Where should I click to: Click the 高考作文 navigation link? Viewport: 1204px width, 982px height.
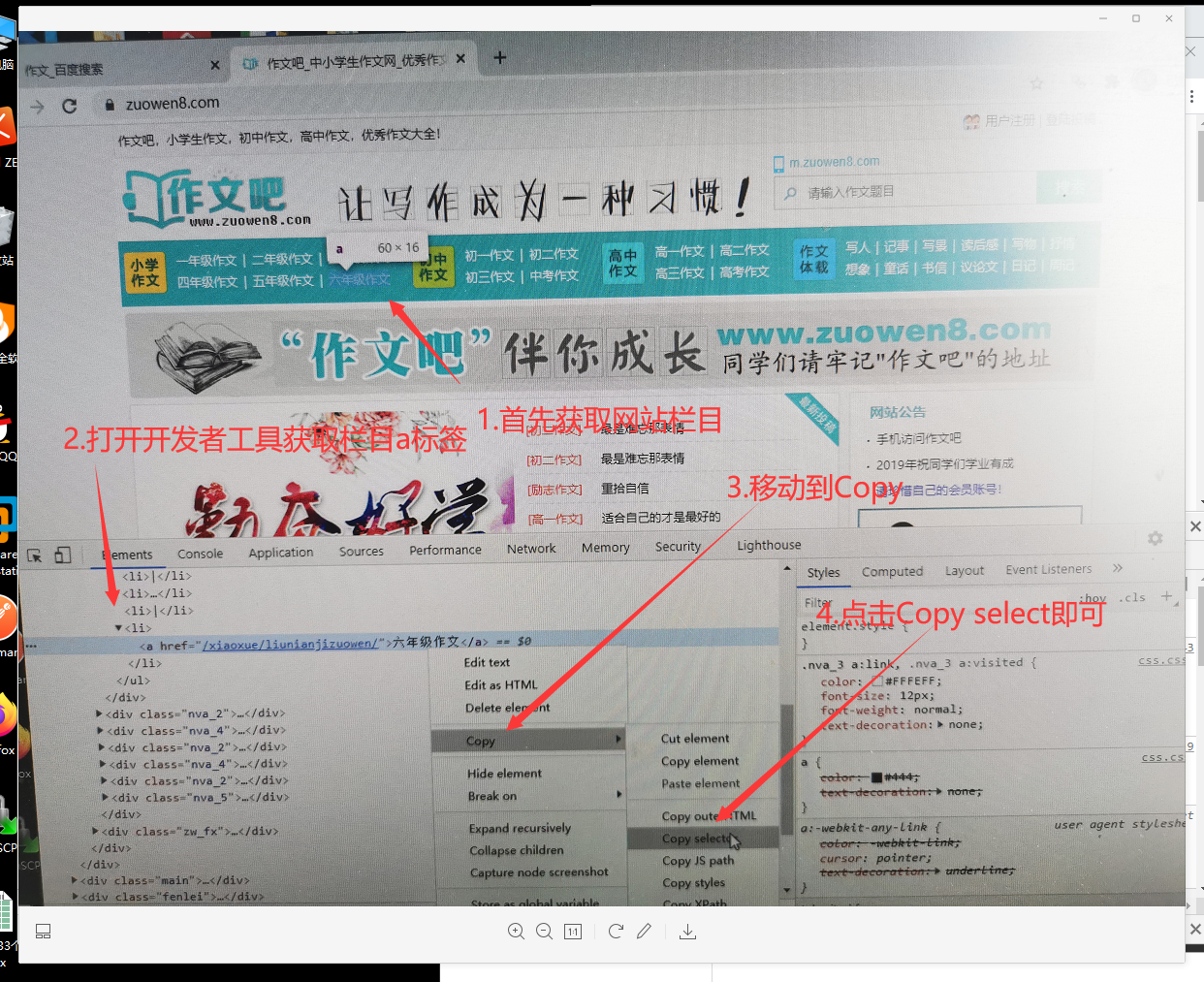744,272
